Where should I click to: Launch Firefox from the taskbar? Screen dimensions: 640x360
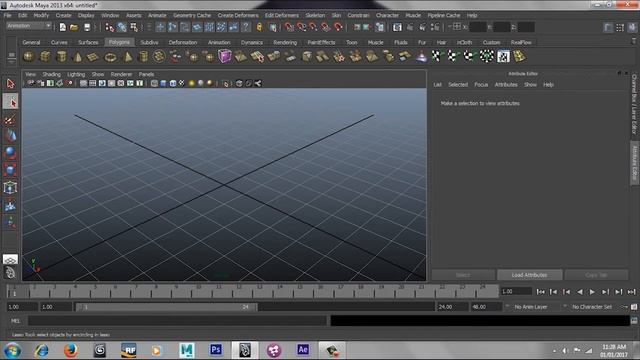71,350
